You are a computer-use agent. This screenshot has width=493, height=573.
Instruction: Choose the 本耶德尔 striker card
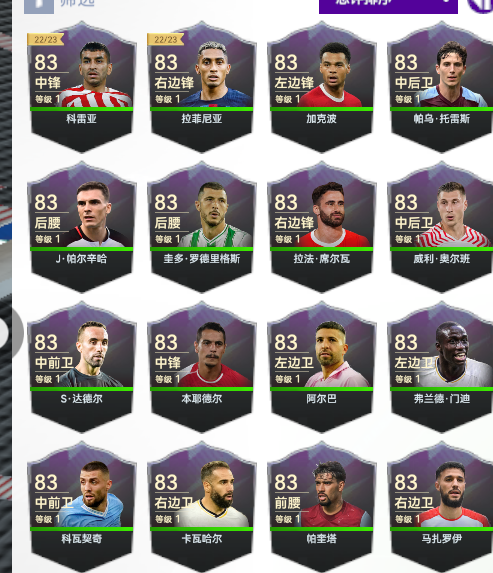(x=201, y=367)
